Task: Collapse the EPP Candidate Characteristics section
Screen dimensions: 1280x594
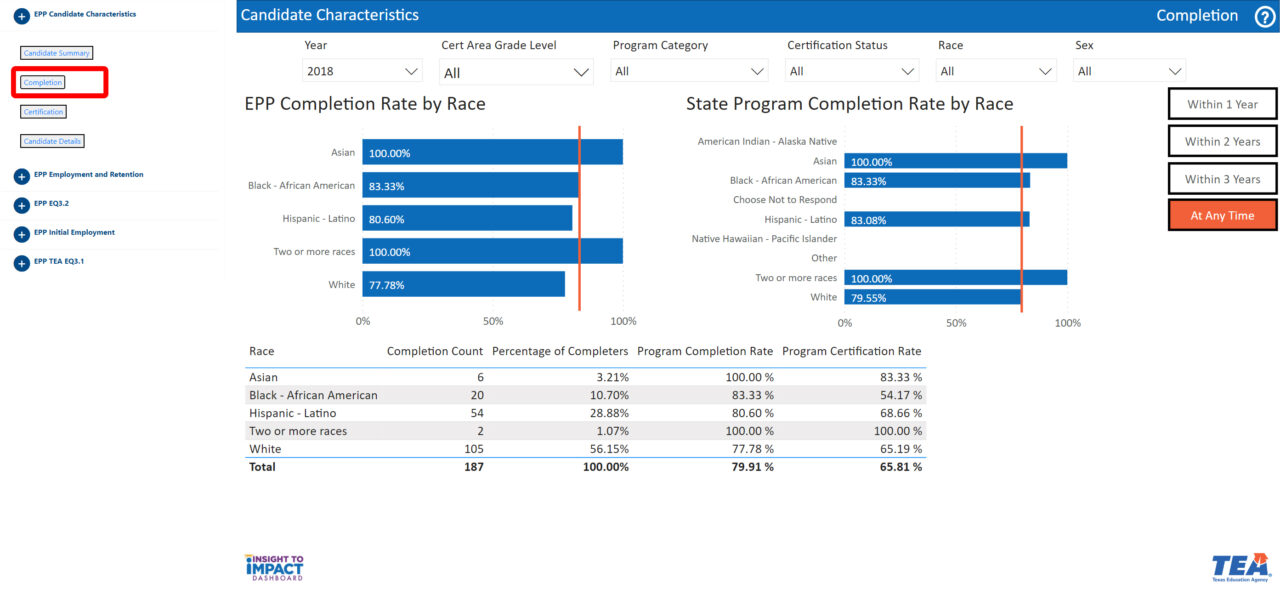Action: tap(21, 16)
